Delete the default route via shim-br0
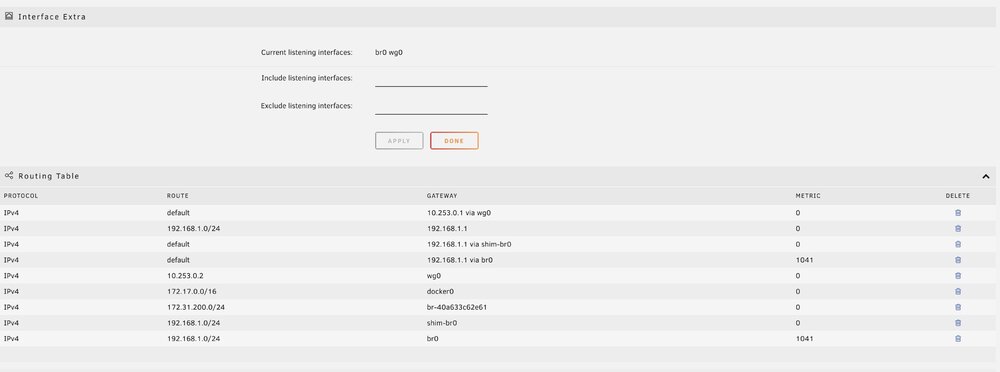 [958, 244]
